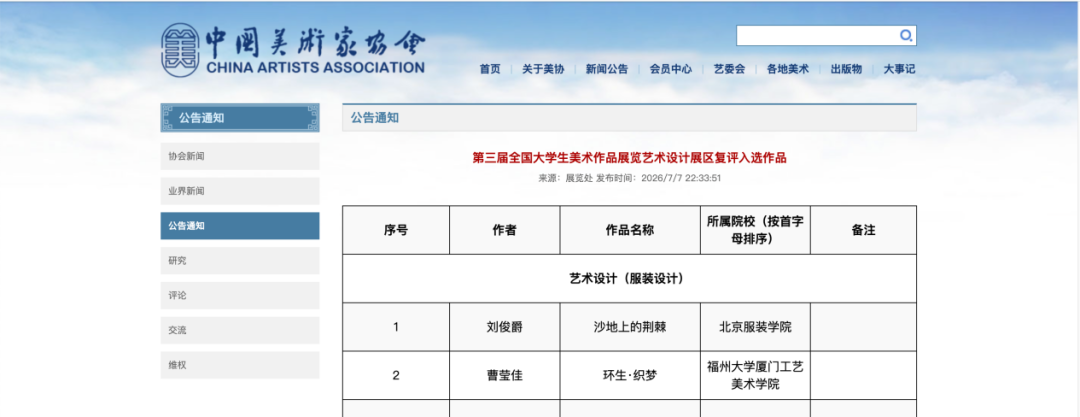Click school cell 福州大学厦门工艺美术学院

click(756, 376)
